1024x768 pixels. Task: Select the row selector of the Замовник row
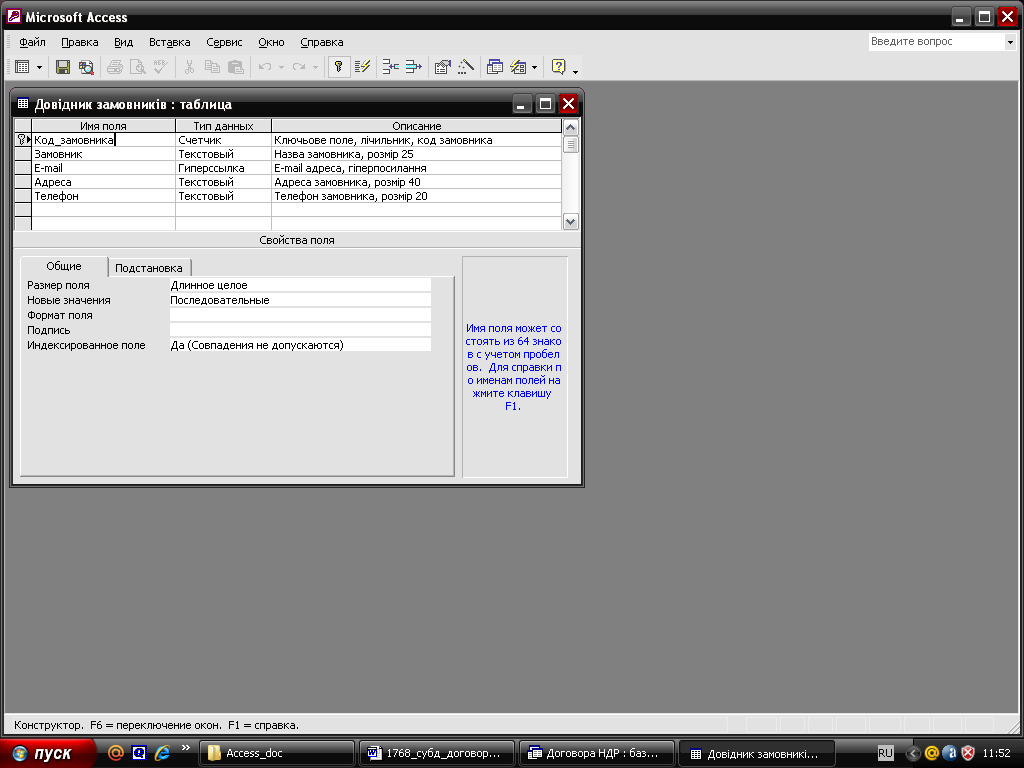(x=23, y=154)
